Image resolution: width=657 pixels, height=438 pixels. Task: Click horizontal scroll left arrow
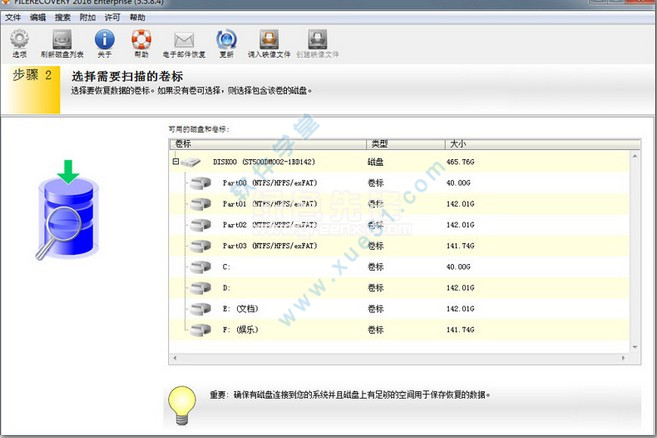(x=175, y=358)
